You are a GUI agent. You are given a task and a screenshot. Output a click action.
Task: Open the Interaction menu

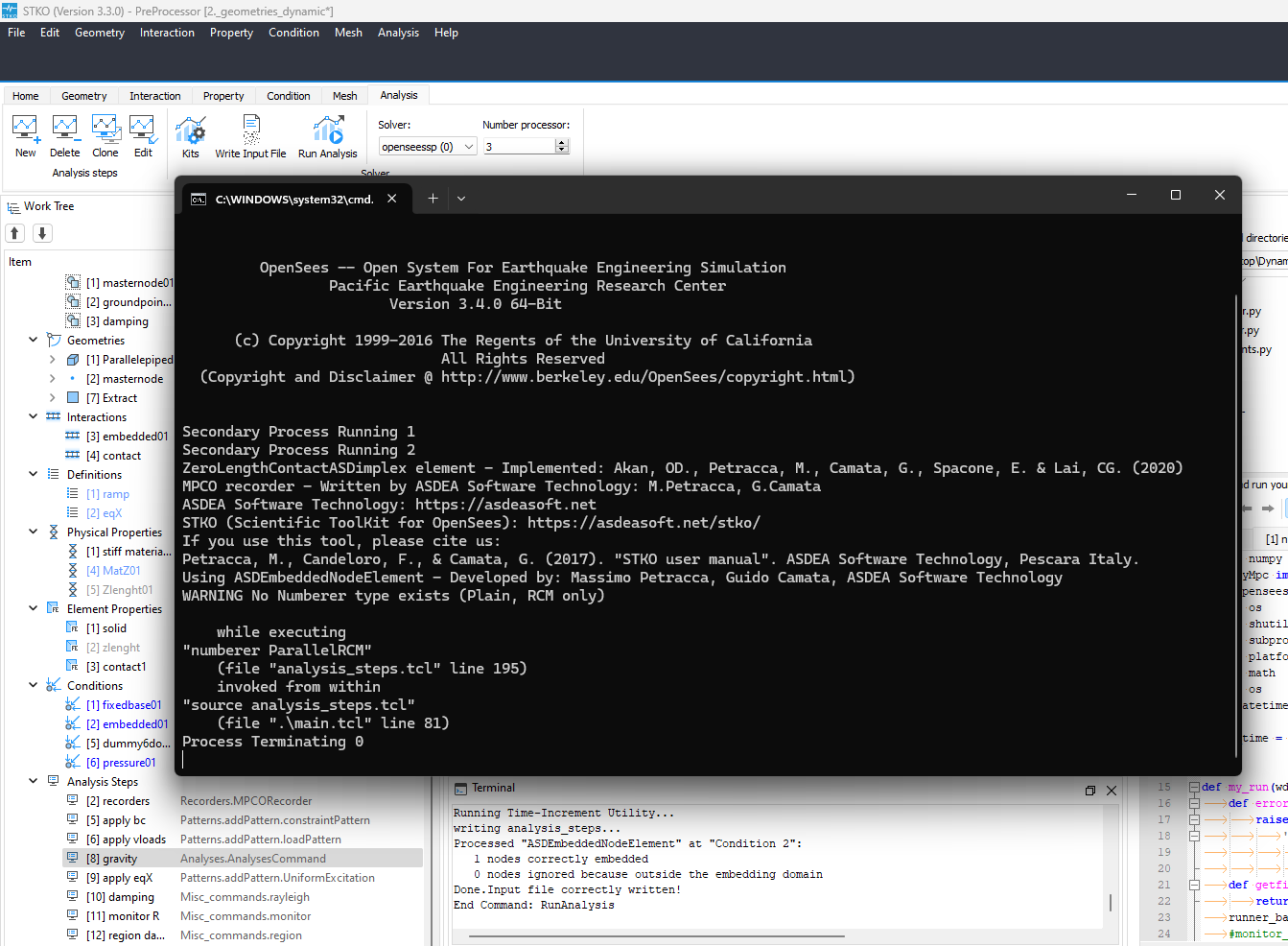tap(167, 33)
